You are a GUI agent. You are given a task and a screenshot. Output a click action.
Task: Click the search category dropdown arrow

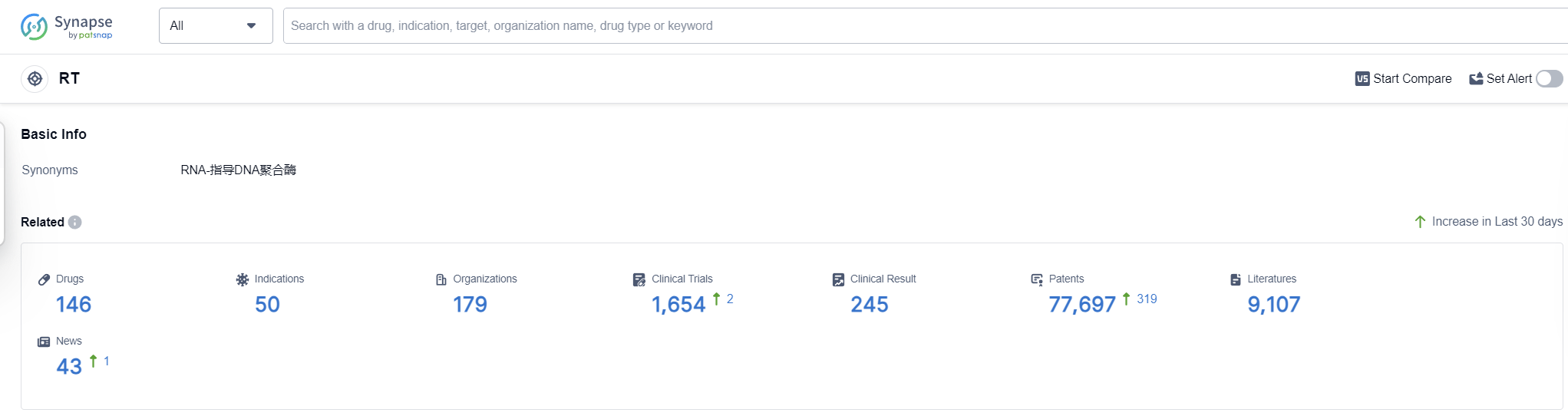click(251, 26)
